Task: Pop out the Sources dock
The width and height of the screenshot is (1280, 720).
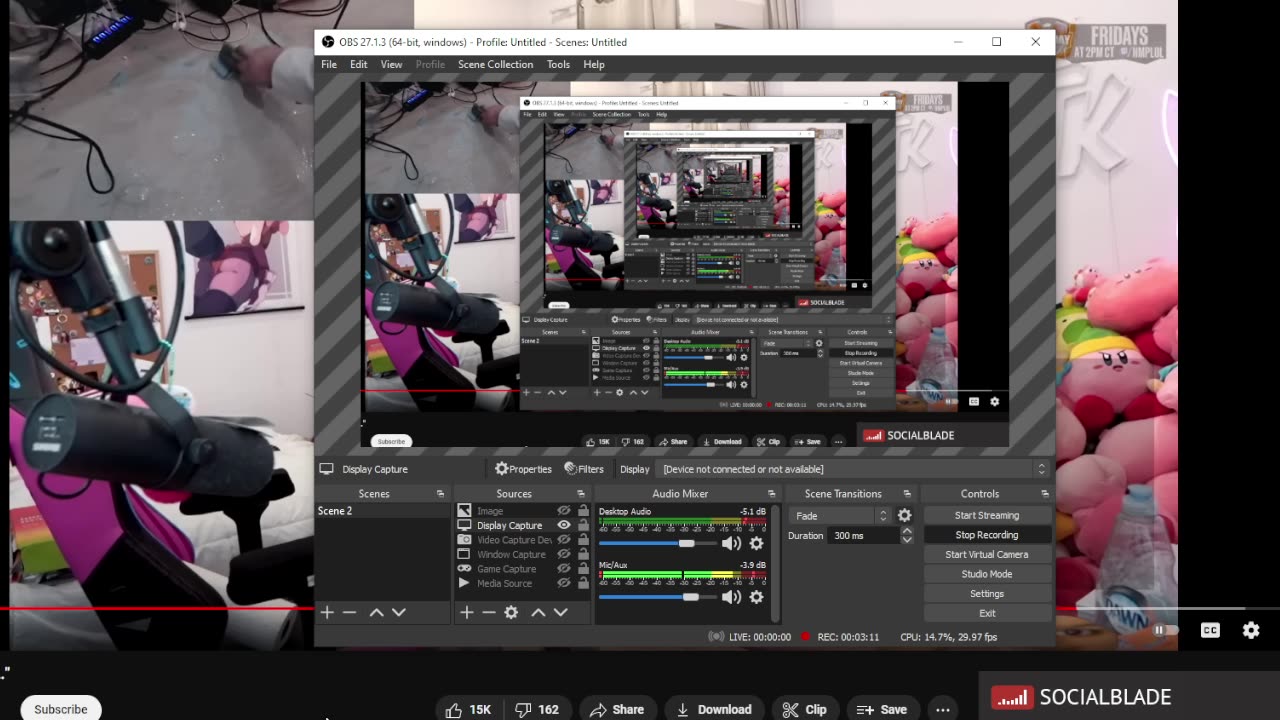Action: pyautogui.click(x=580, y=494)
